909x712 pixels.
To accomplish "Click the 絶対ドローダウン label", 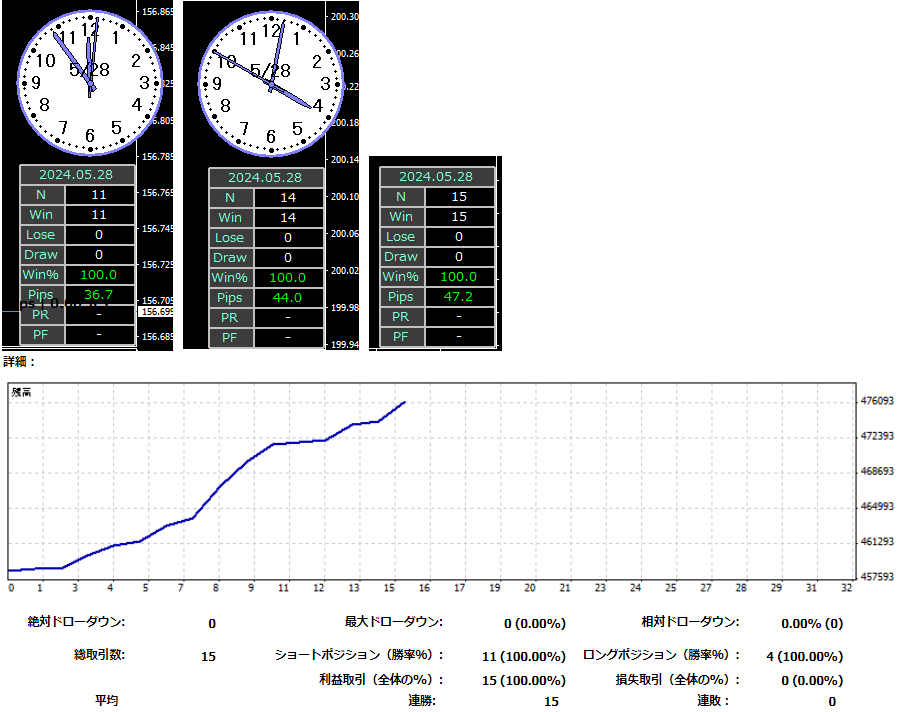I will (76, 622).
